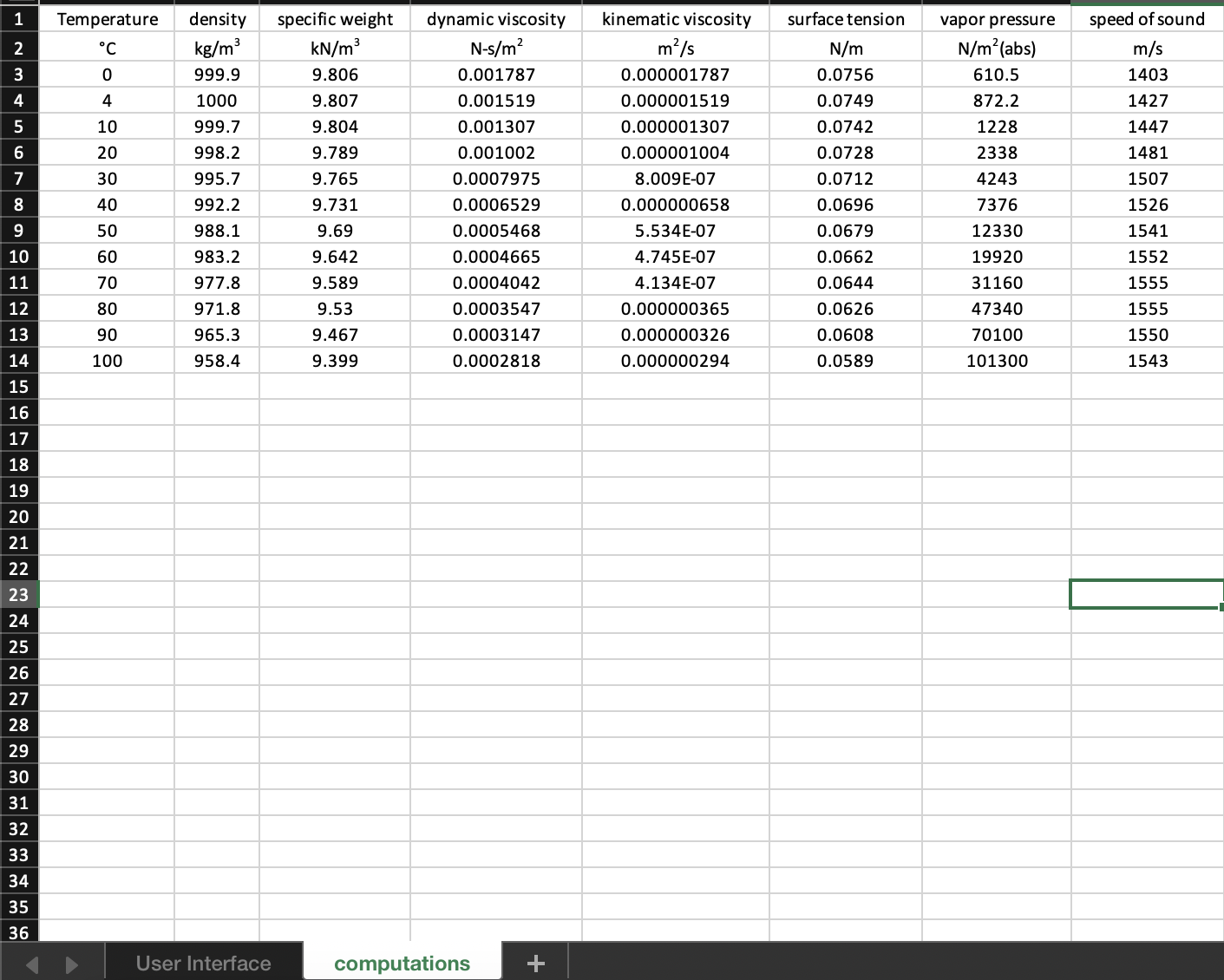Click the surface tension value 0.0756

coord(845,75)
